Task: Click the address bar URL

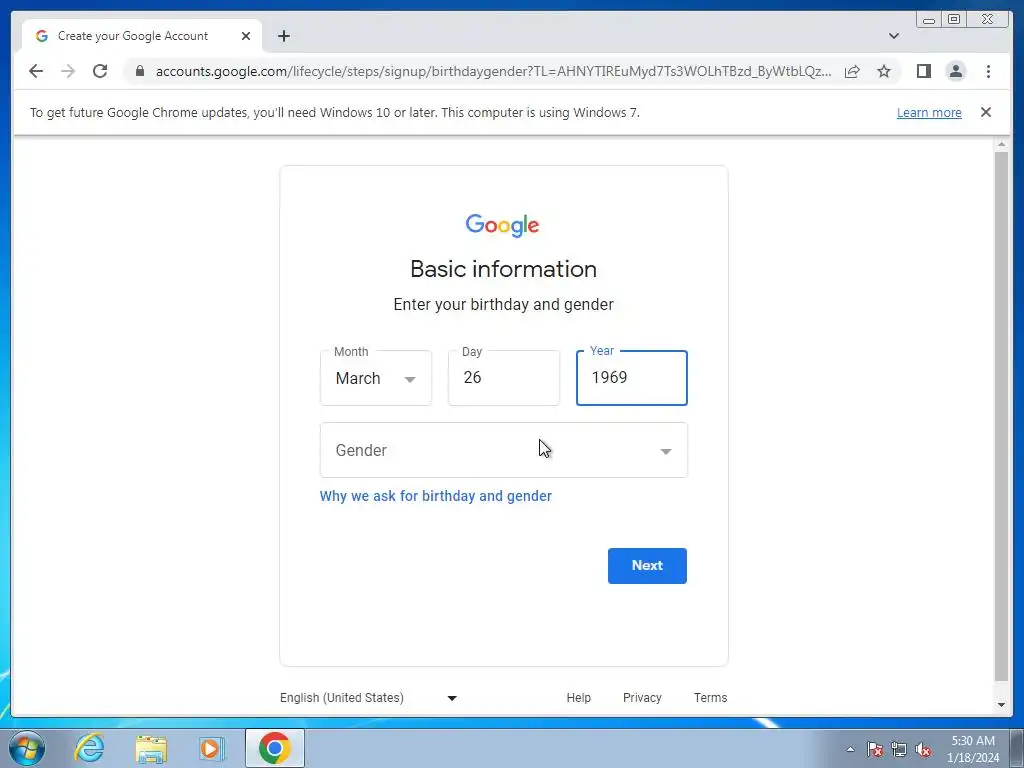Action: click(x=494, y=71)
